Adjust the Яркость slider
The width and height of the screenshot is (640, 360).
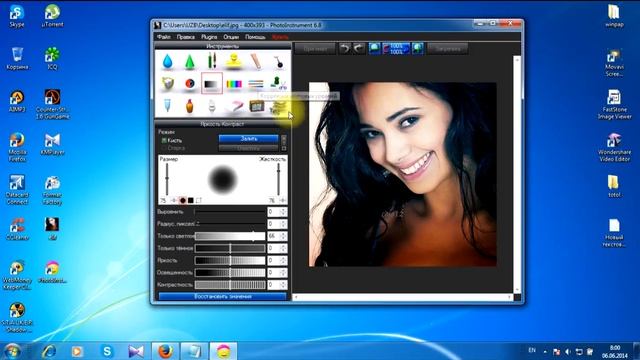pyautogui.click(x=230, y=260)
